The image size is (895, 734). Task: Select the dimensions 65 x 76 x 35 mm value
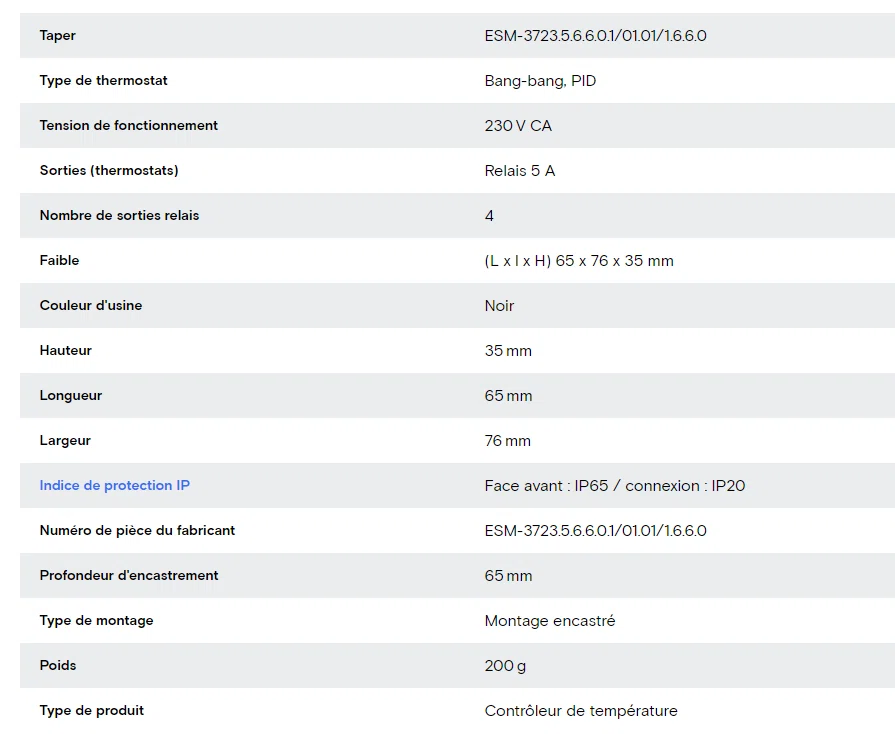coord(579,261)
